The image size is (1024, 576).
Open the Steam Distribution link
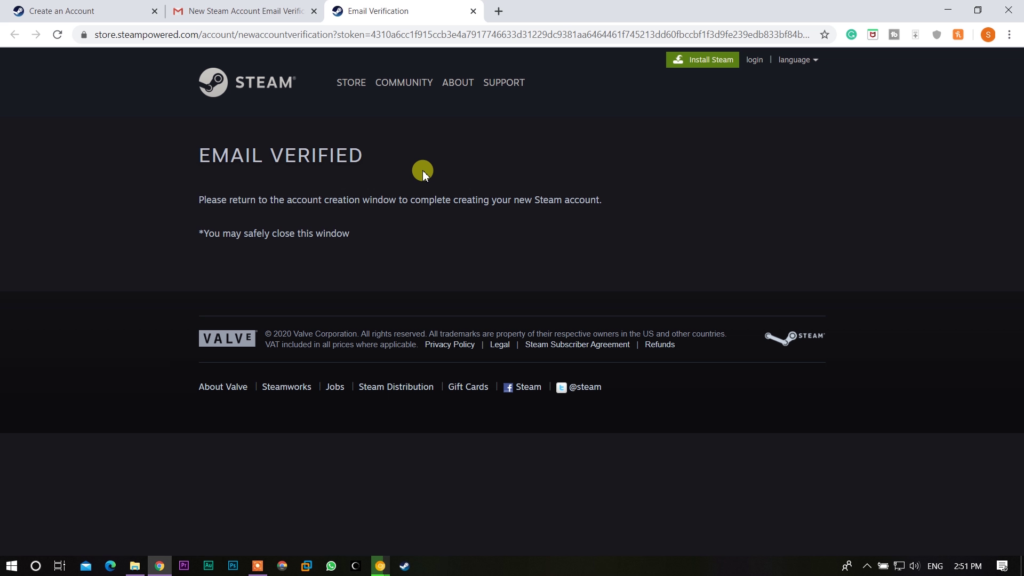coord(396,387)
